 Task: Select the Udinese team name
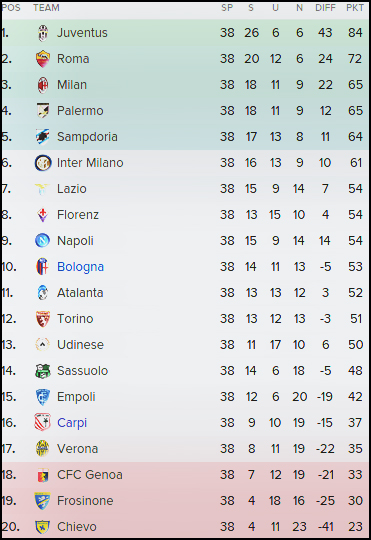tap(80, 345)
